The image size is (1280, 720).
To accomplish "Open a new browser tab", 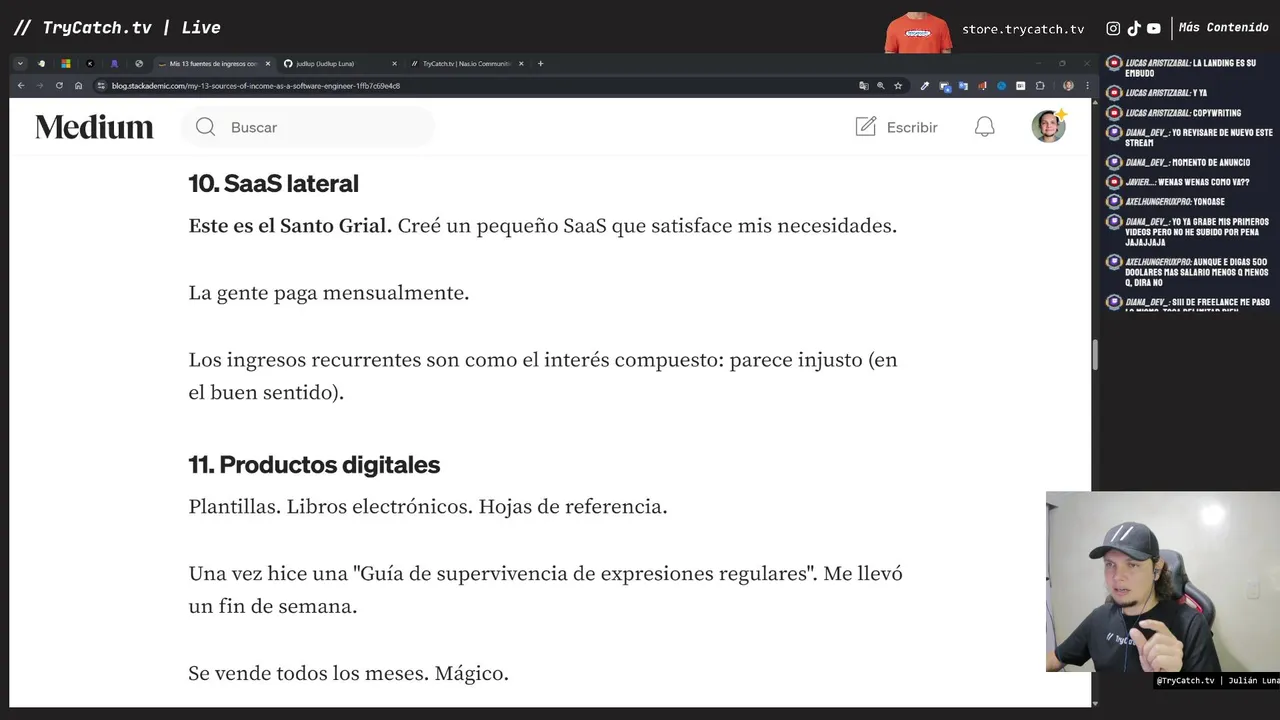I will pyautogui.click(x=541, y=64).
